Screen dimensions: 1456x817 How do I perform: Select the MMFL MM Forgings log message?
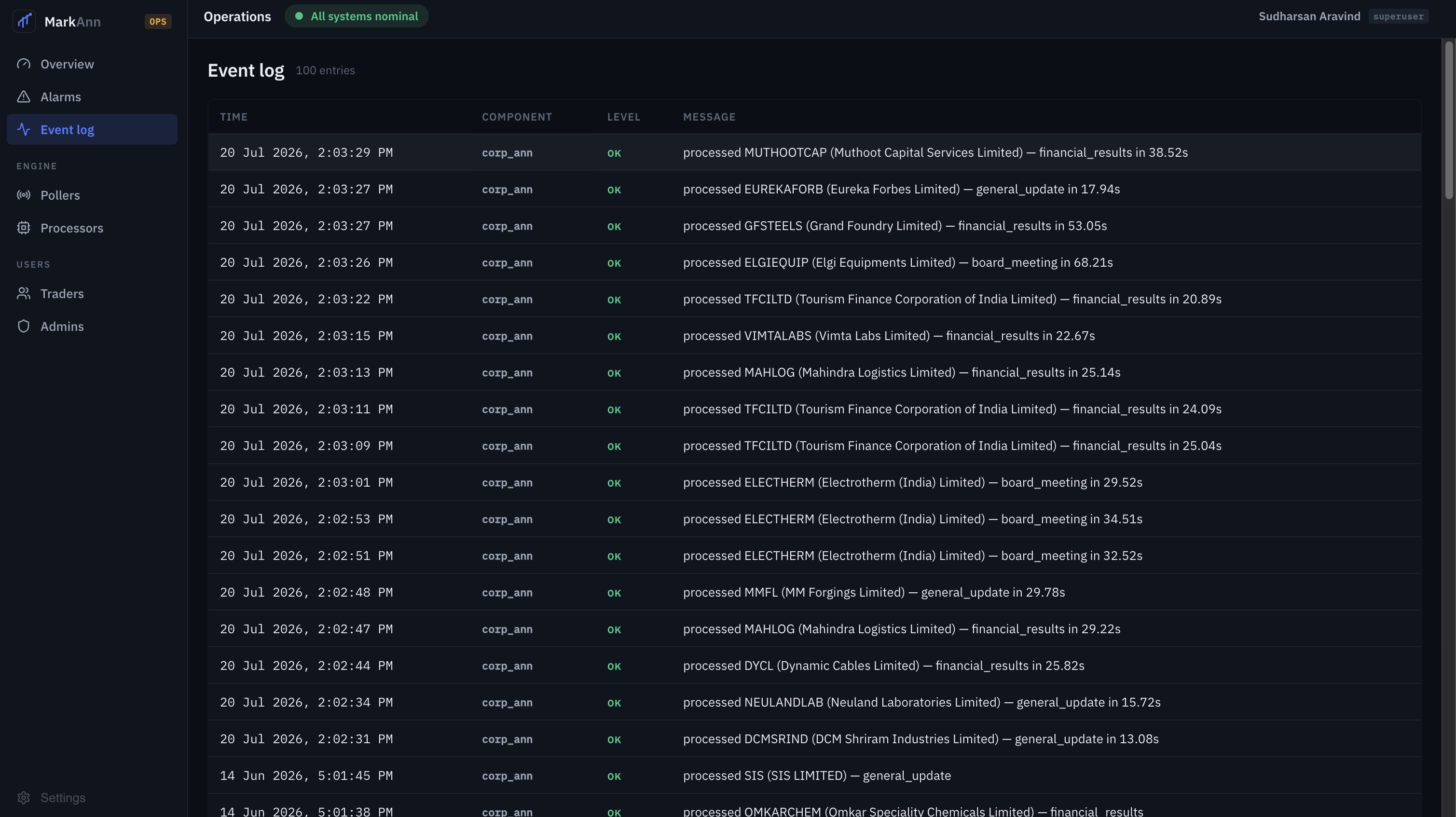874,593
